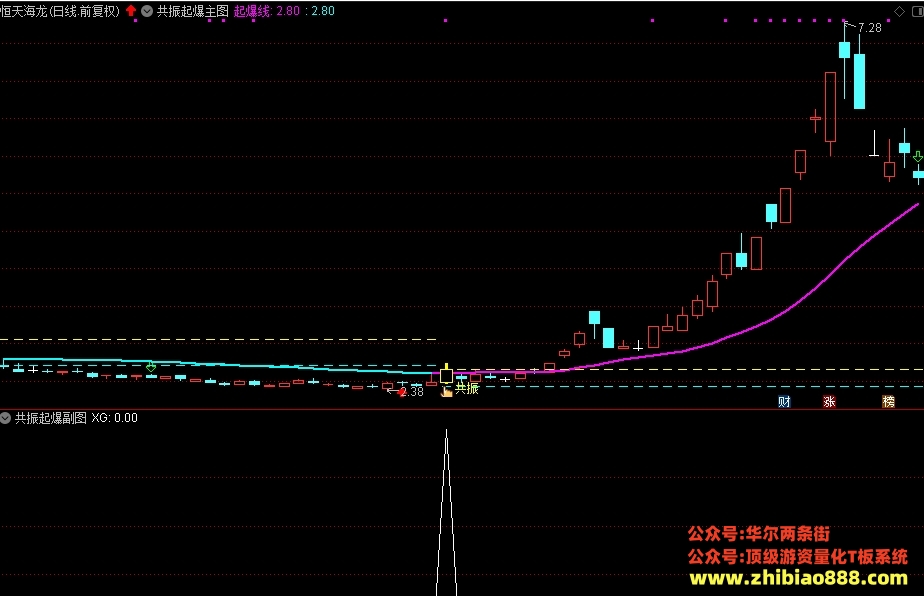
Task: Click the green down-arrow marker on the cyan line
Action: coord(151,367)
